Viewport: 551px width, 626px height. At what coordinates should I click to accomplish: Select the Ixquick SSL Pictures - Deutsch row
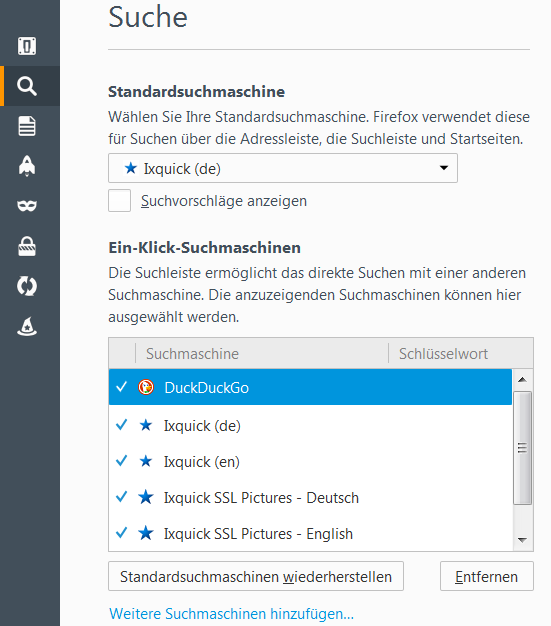coord(310,497)
